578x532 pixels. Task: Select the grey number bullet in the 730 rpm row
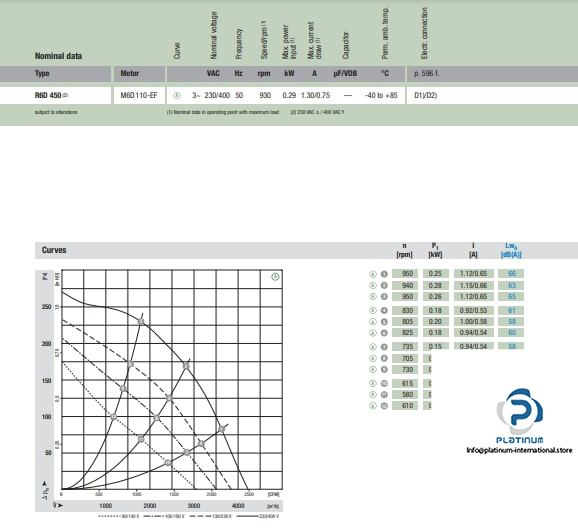coord(384,369)
